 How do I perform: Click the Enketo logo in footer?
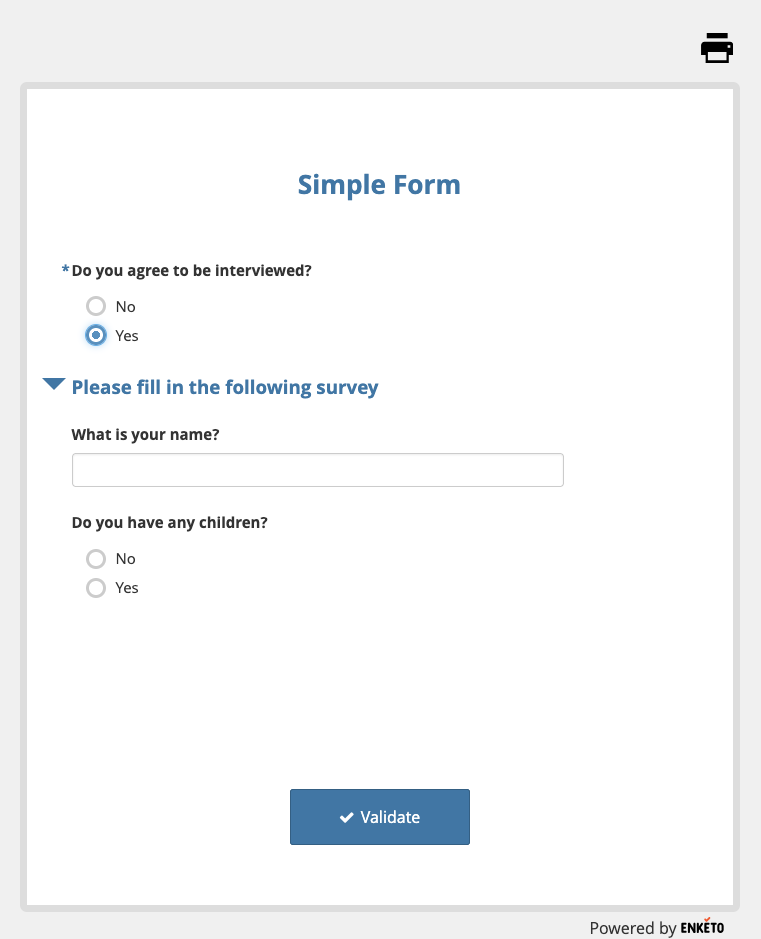pos(702,927)
